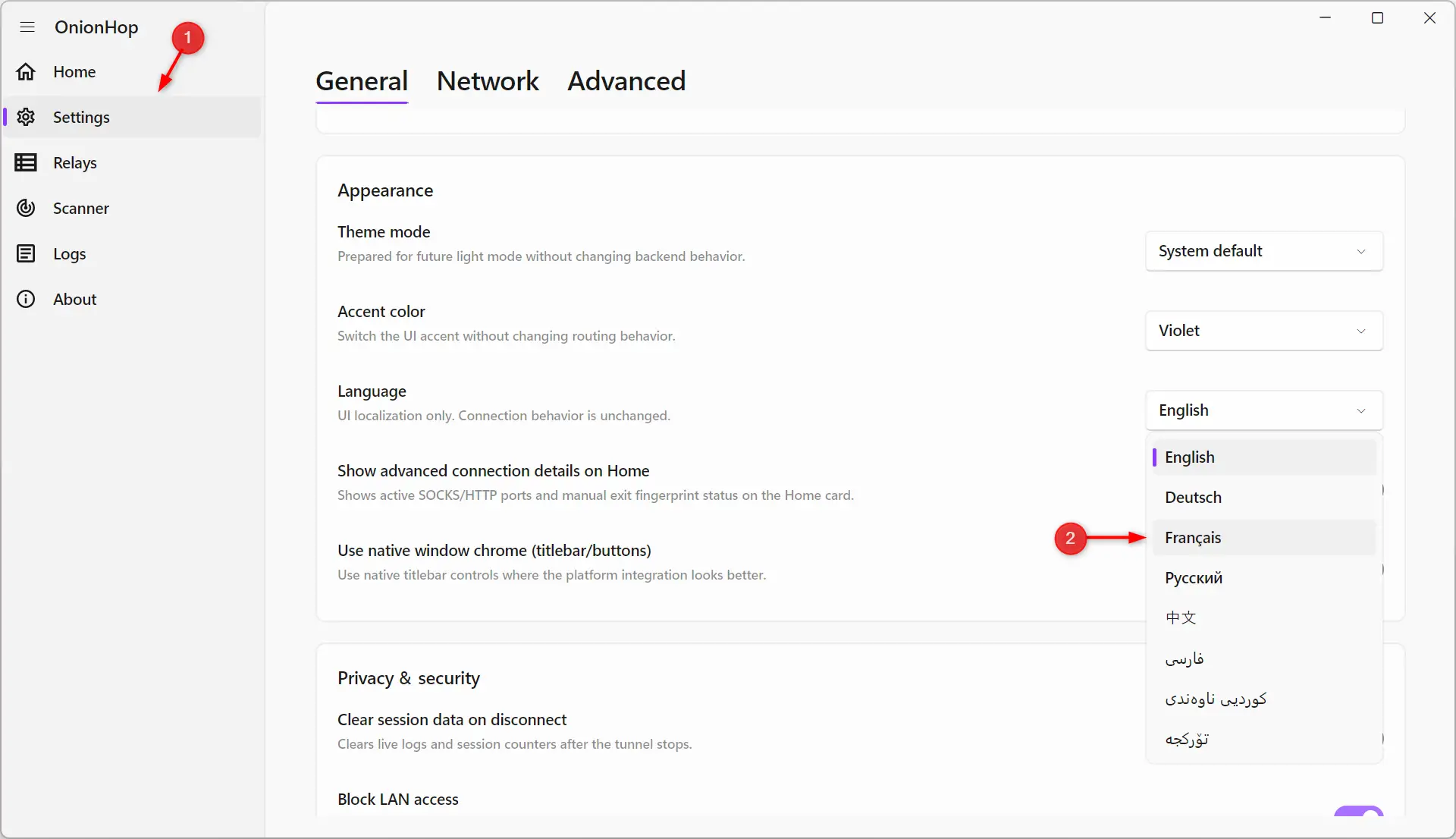Select Français from the language list
The image size is (1456, 839).
click(1264, 538)
